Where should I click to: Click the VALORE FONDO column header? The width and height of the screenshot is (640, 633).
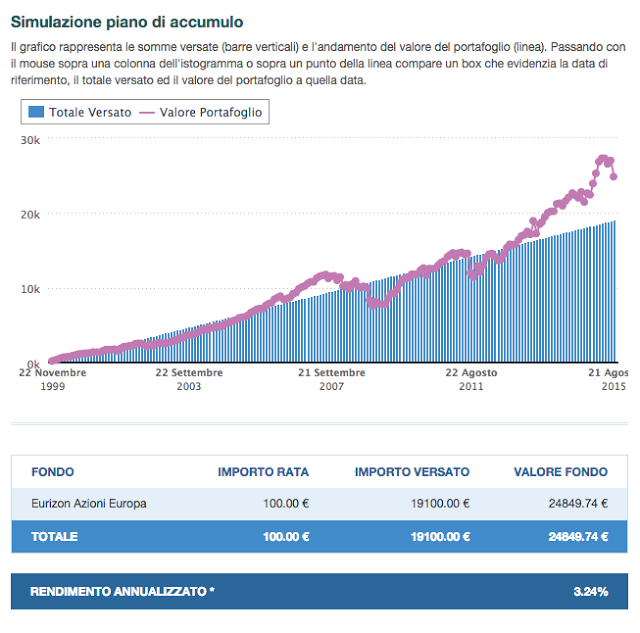(560, 472)
